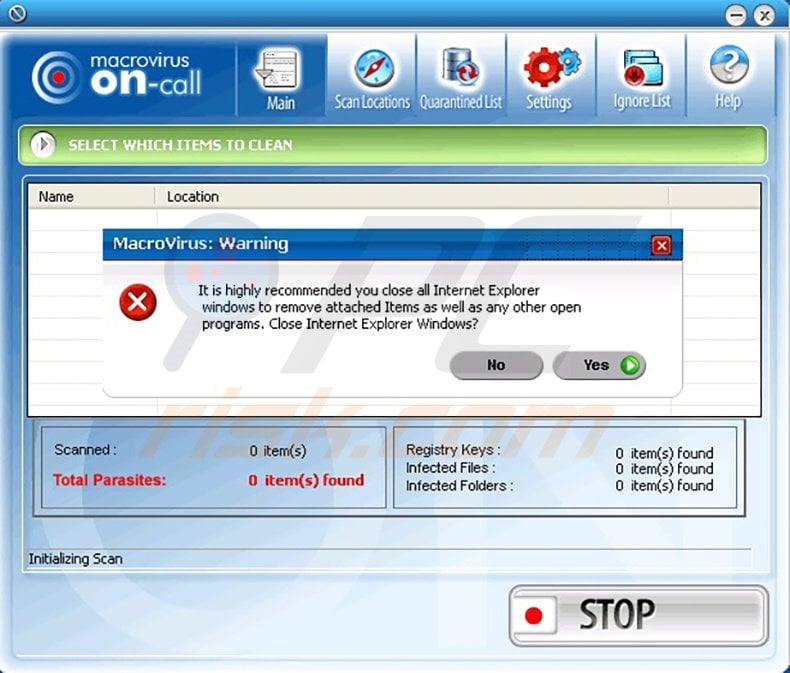
Task: Stop the scan with the STOP button
Action: click(x=638, y=616)
